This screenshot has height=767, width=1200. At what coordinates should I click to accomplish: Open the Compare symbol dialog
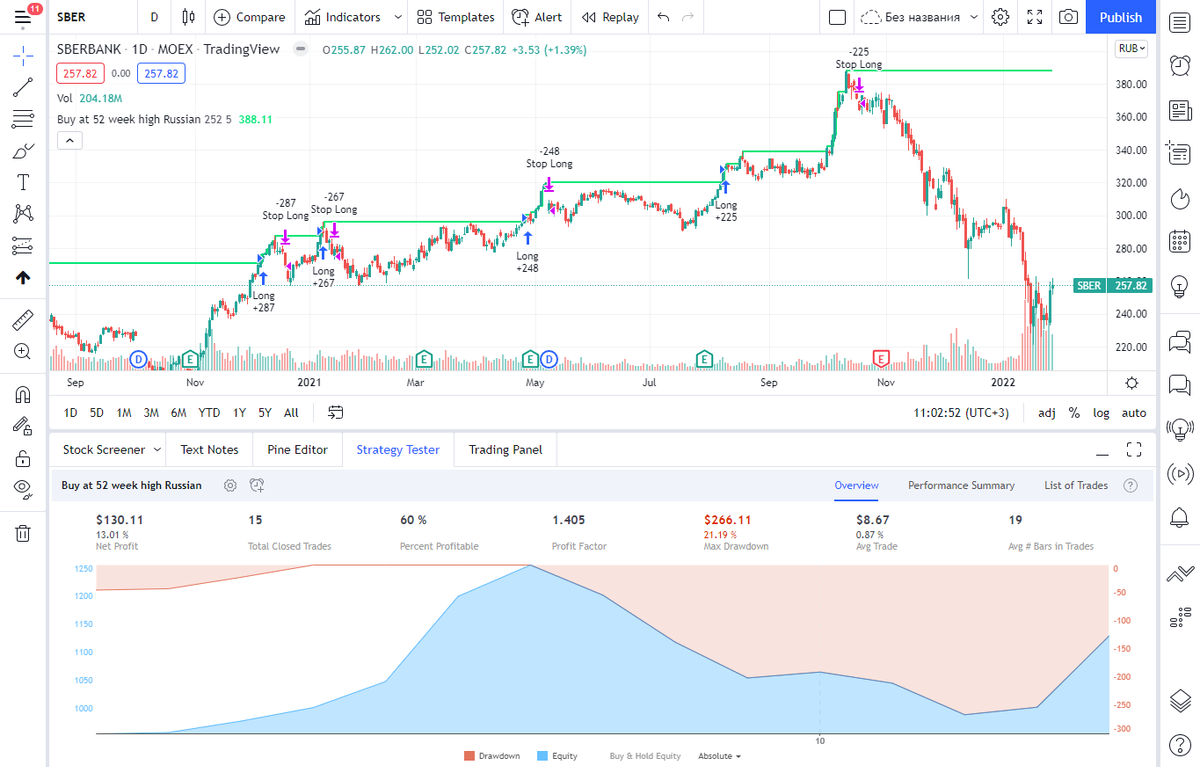(249, 17)
